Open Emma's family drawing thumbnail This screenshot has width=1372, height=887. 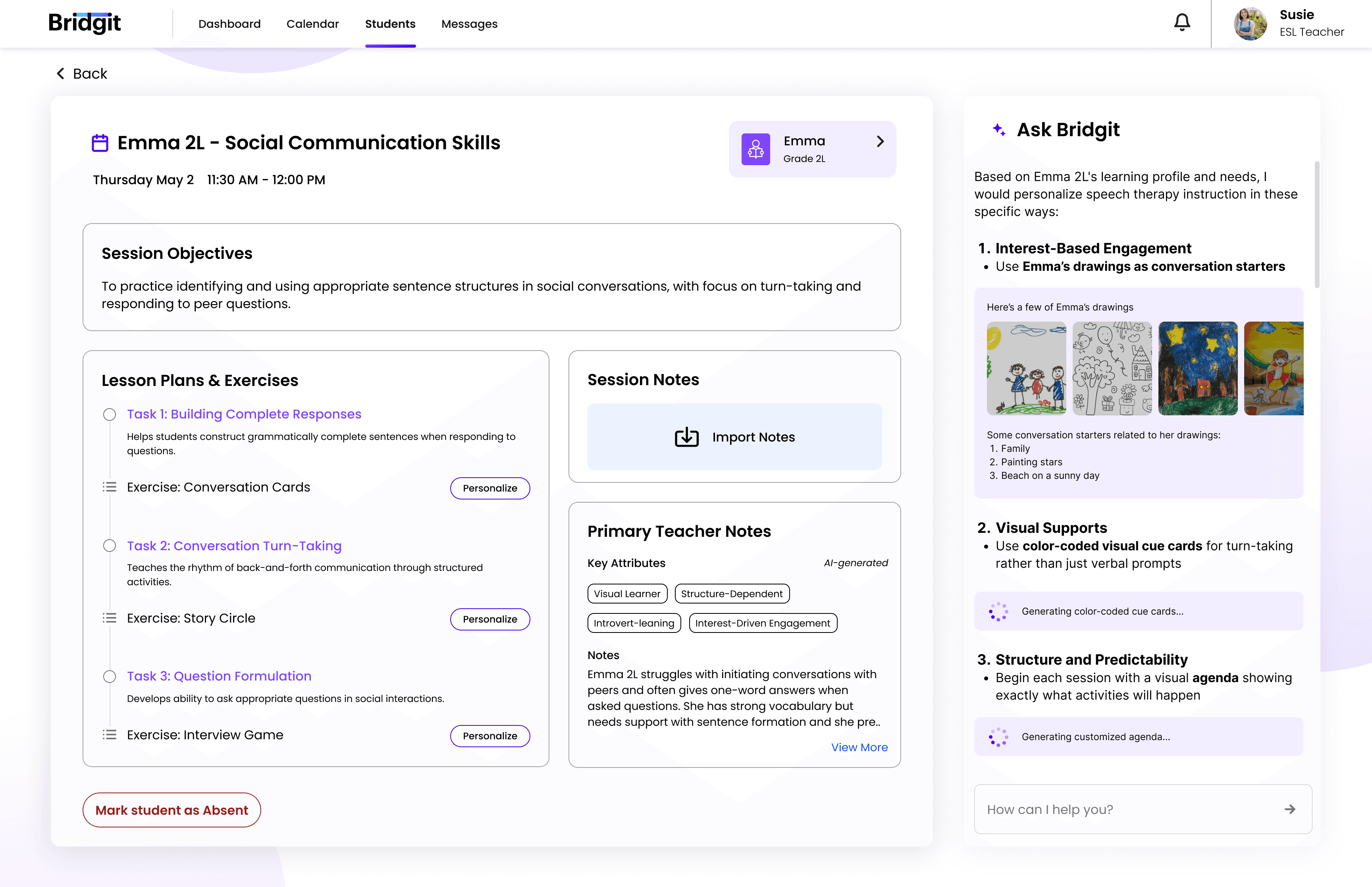[x=1026, y=368]
